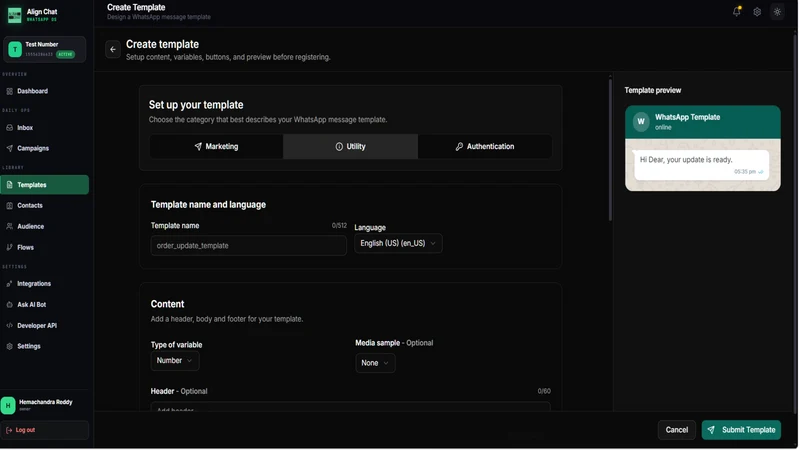This screenshot has height=450, width=800.
Task: Open the notifications bell
Action: (x=738, y=11)
